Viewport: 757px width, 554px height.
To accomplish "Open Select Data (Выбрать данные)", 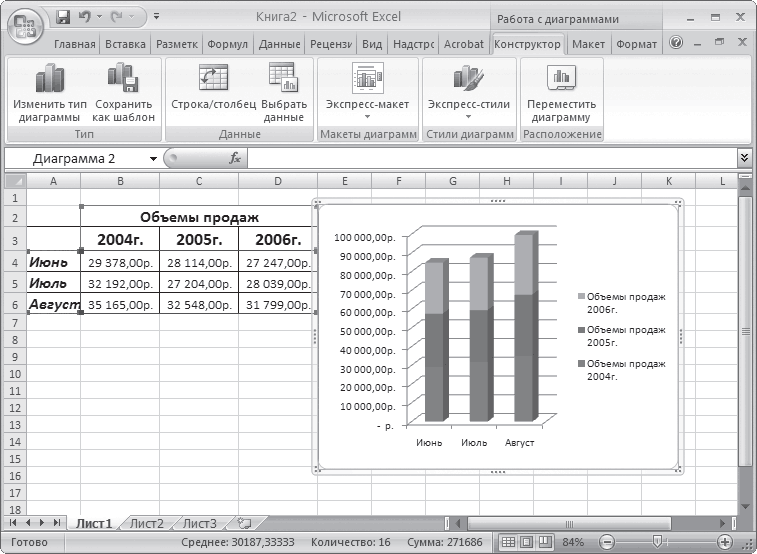I will click(x=284, y=94).
